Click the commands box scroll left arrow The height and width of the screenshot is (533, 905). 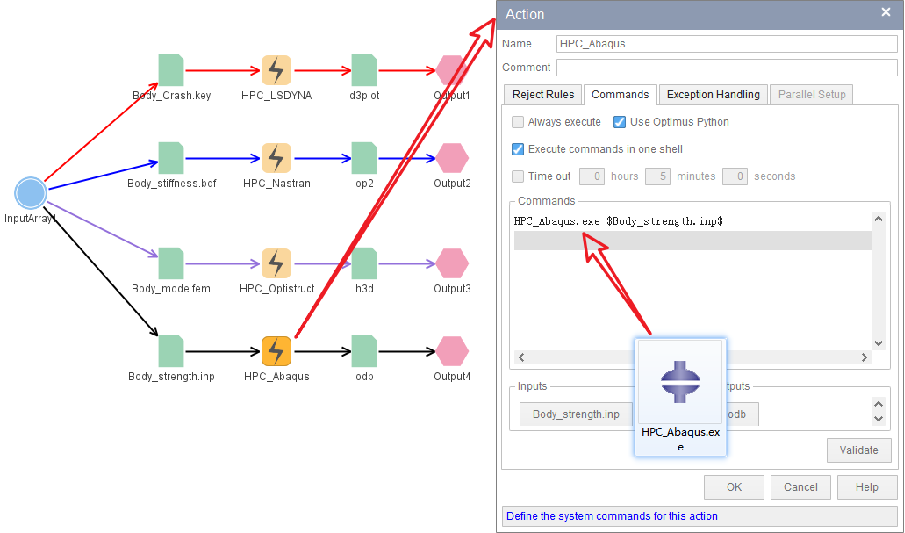(x=521, y=357)
